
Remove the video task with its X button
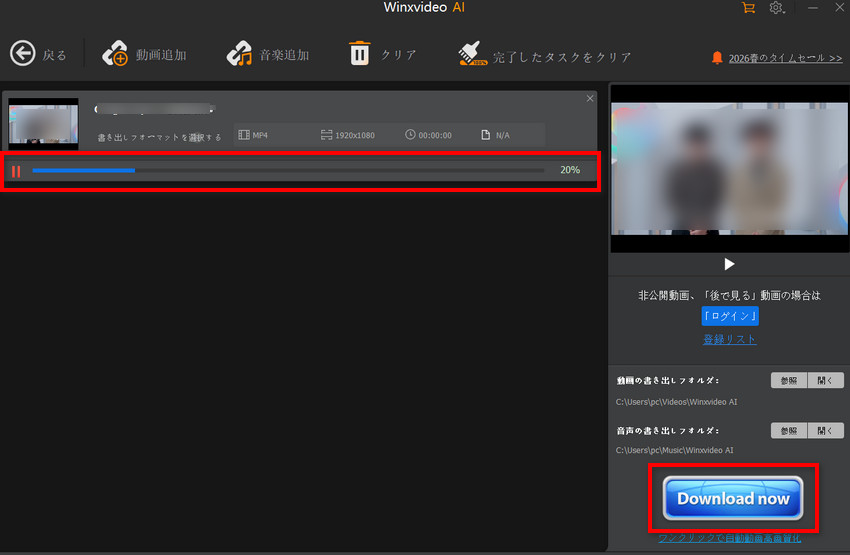(x=590, y=98)
